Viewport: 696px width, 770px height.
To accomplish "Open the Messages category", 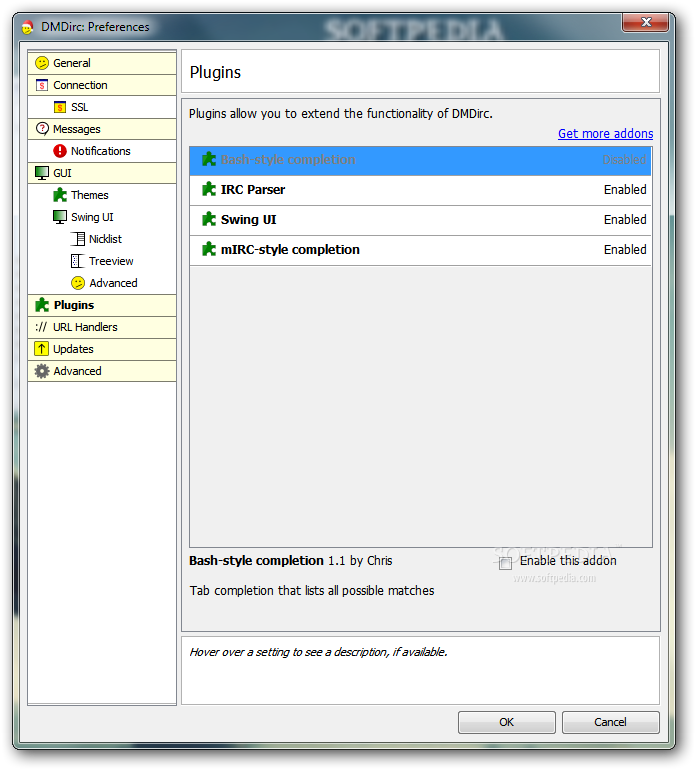I will coord(102,129).
